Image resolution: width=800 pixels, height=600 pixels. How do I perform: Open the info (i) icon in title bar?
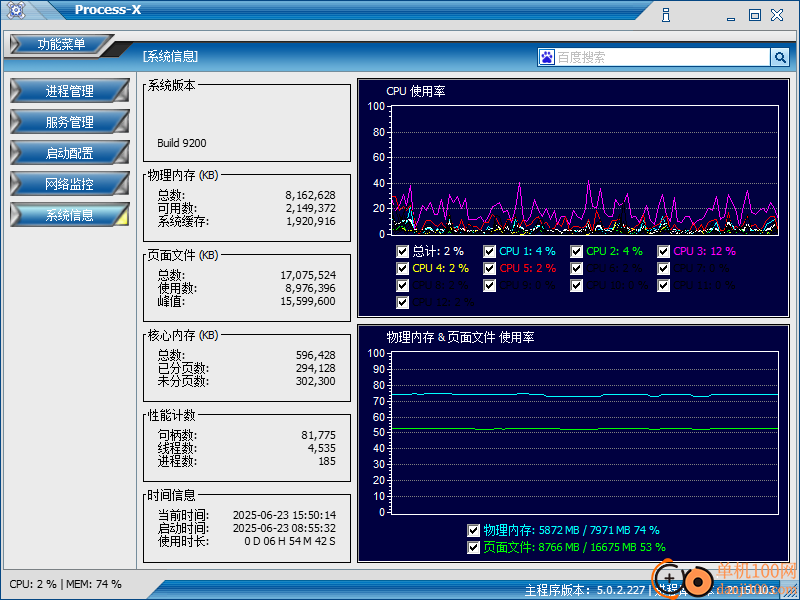pyautogui.click(x=666, y=15)
